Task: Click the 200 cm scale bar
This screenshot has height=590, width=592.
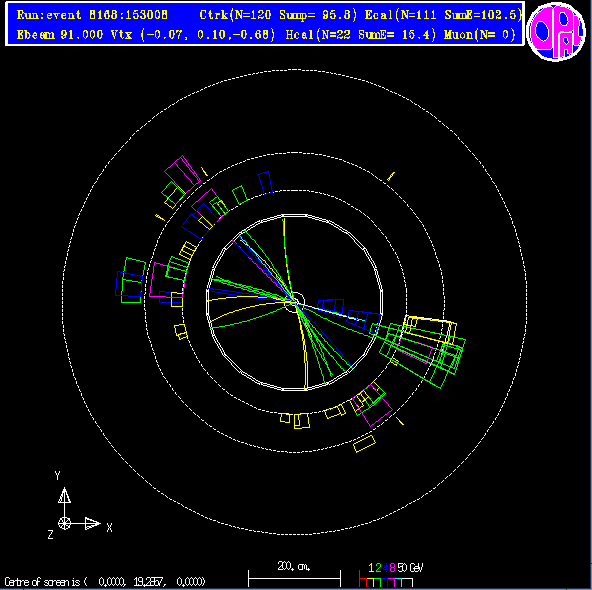Action: point(294,578)
